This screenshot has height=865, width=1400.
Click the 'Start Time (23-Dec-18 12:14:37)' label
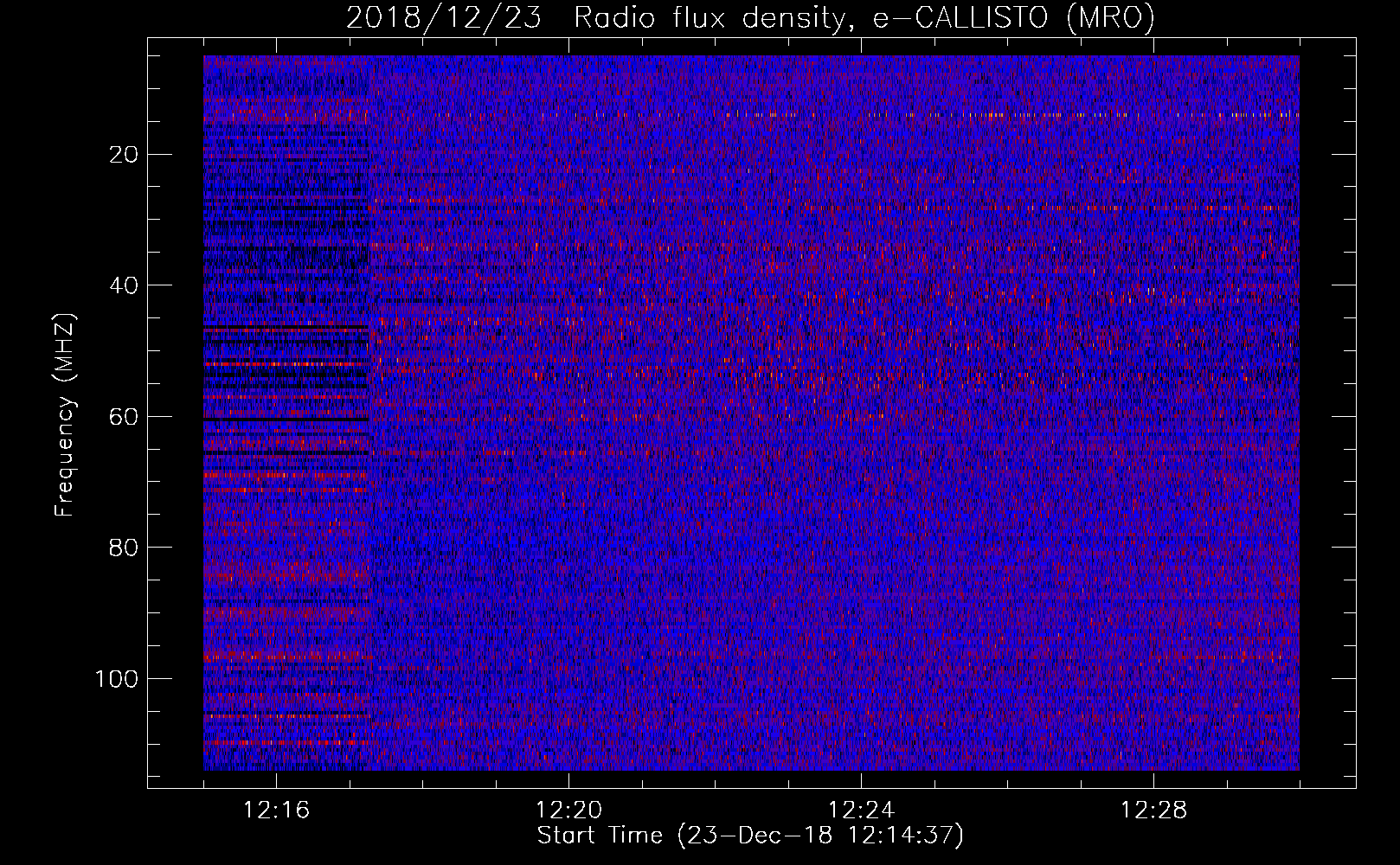click(750, 836)
